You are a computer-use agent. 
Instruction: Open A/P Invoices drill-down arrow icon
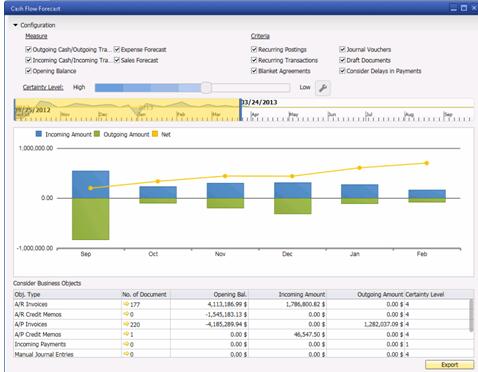(x=126, y=324)
